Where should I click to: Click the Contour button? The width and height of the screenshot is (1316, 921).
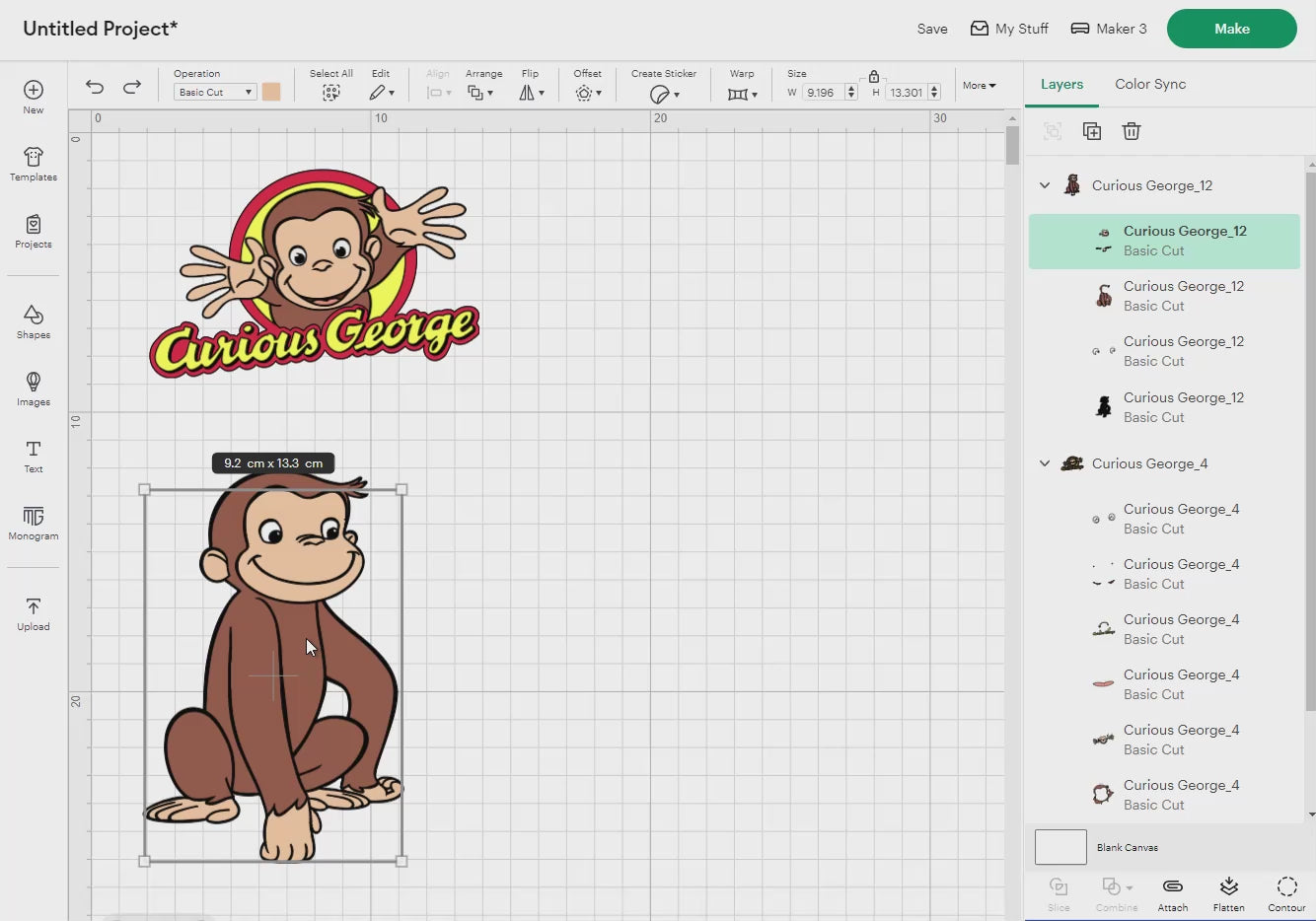(1286, 893)
